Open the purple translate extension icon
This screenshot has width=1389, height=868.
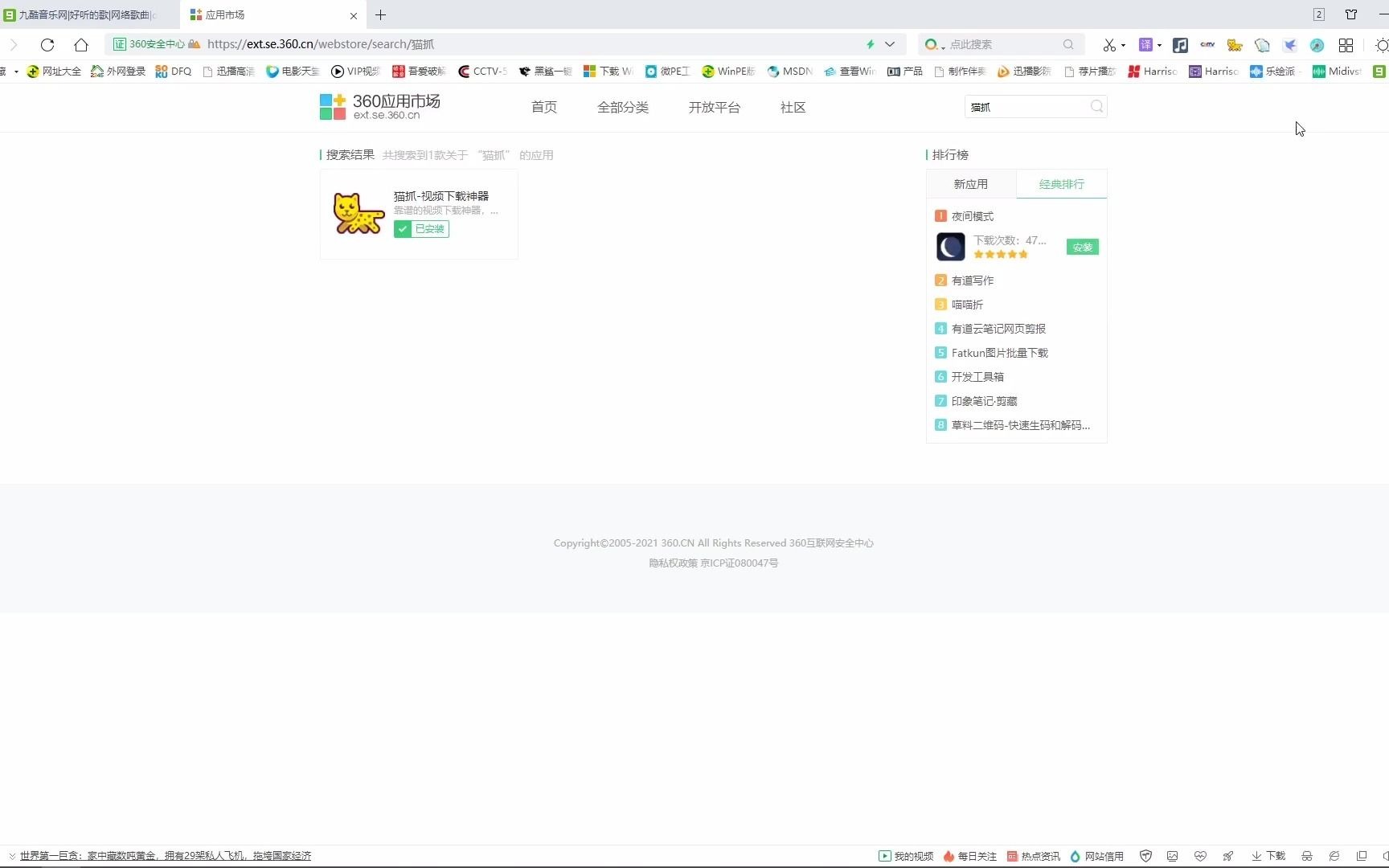[1145, 45]
